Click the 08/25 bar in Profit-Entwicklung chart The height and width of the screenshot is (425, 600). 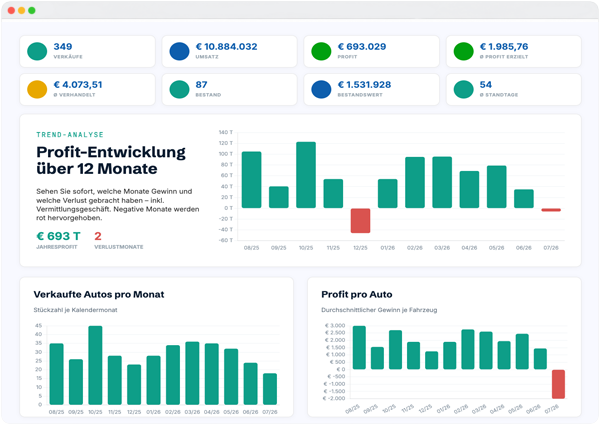tap(251, 180)
